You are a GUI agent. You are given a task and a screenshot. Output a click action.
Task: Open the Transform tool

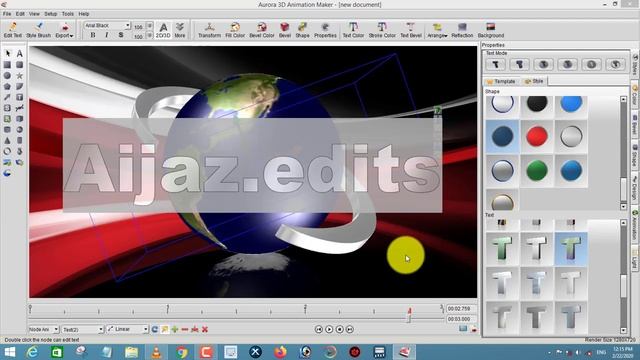(209, 30)
